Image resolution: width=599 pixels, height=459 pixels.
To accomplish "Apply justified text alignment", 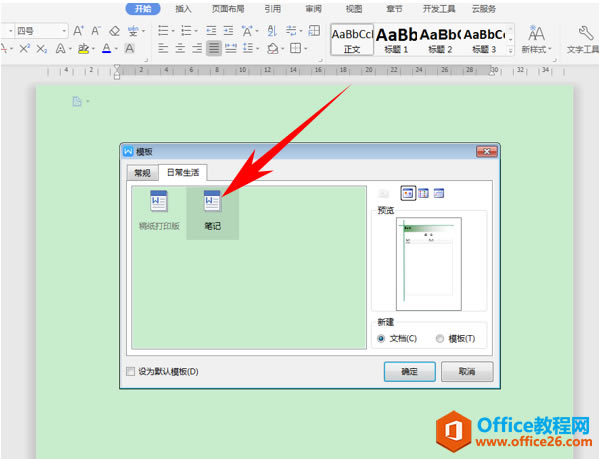I will click(x=214, y=48).
